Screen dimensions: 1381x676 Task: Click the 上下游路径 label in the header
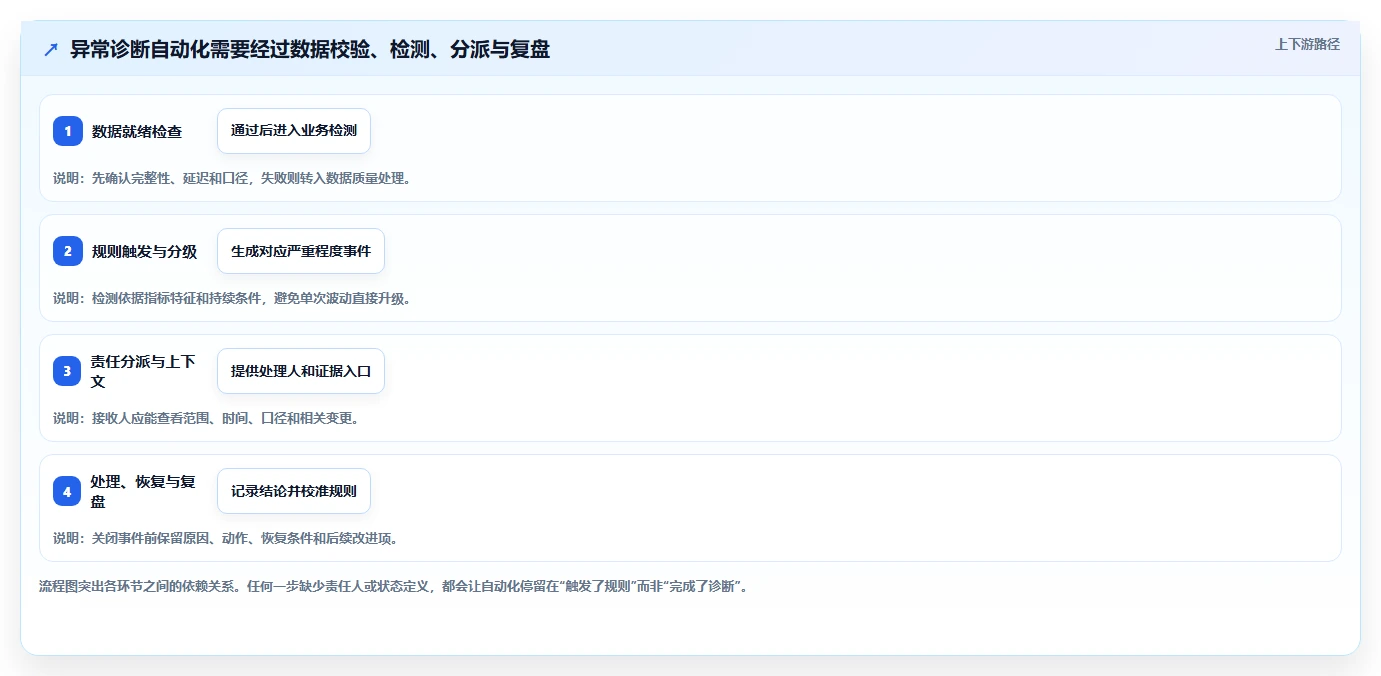tap(1307, 44)
